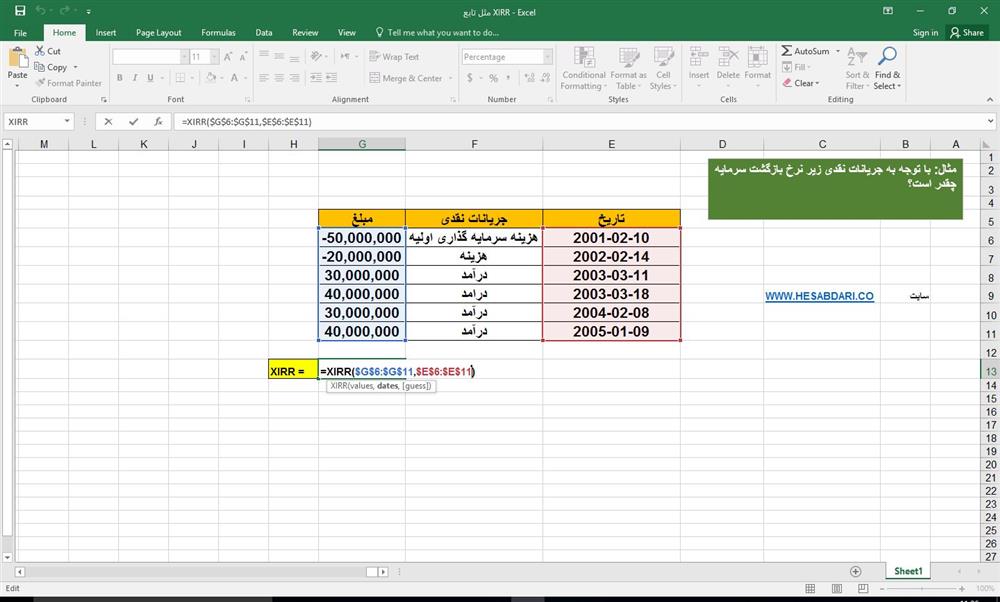Click the Cut scissors icon
The width and height of the screenshot is (1000, 602).
pos(41,51)
